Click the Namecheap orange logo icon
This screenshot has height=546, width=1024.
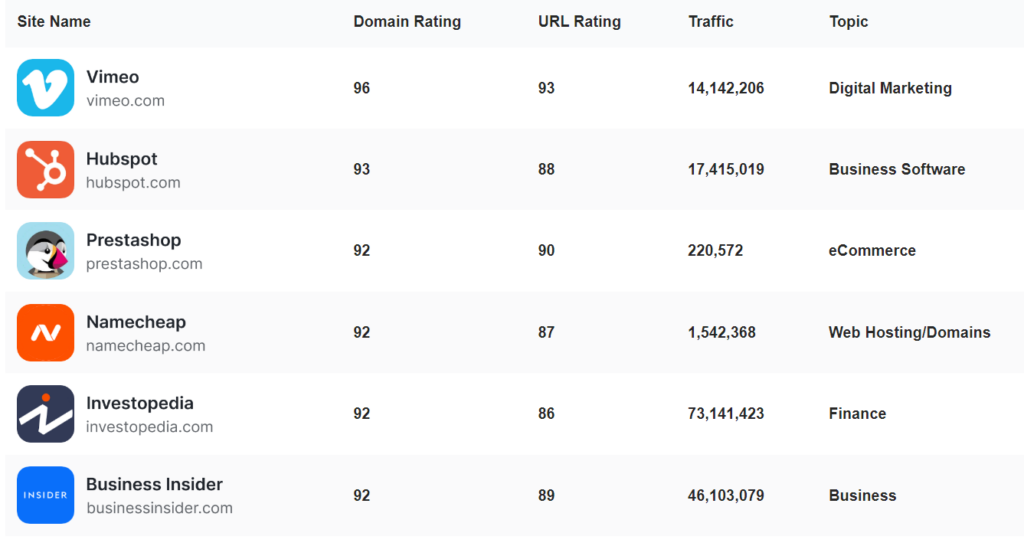45,332
